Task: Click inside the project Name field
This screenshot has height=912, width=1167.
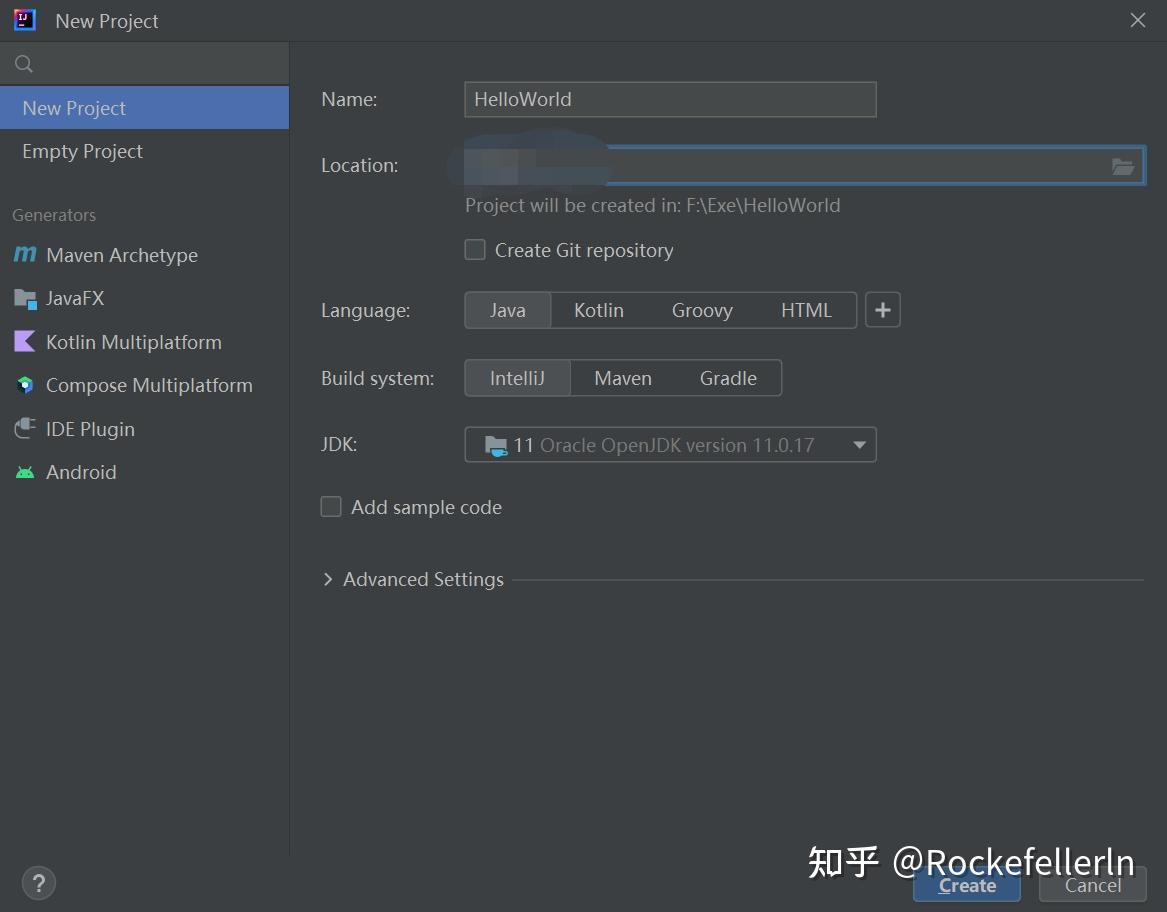Action: point(670,99)
